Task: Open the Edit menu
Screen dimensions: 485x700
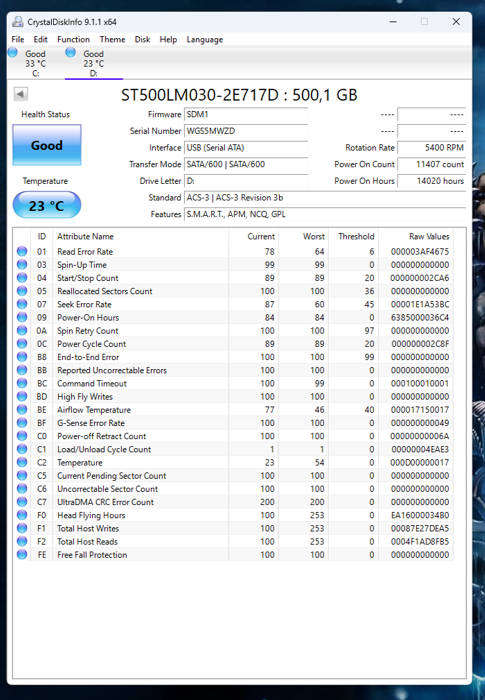Action: [x=40, y=39]
